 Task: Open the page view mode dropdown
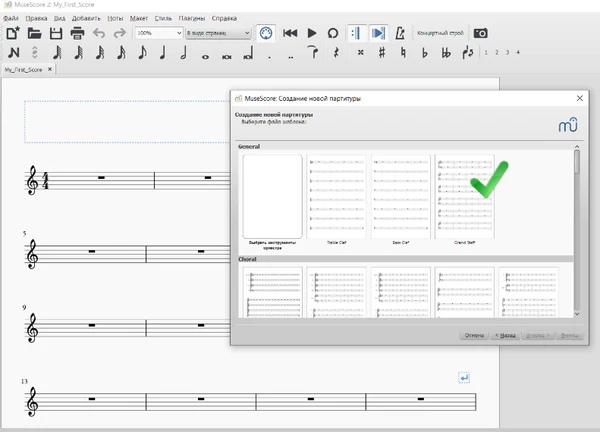pos(218,33)
